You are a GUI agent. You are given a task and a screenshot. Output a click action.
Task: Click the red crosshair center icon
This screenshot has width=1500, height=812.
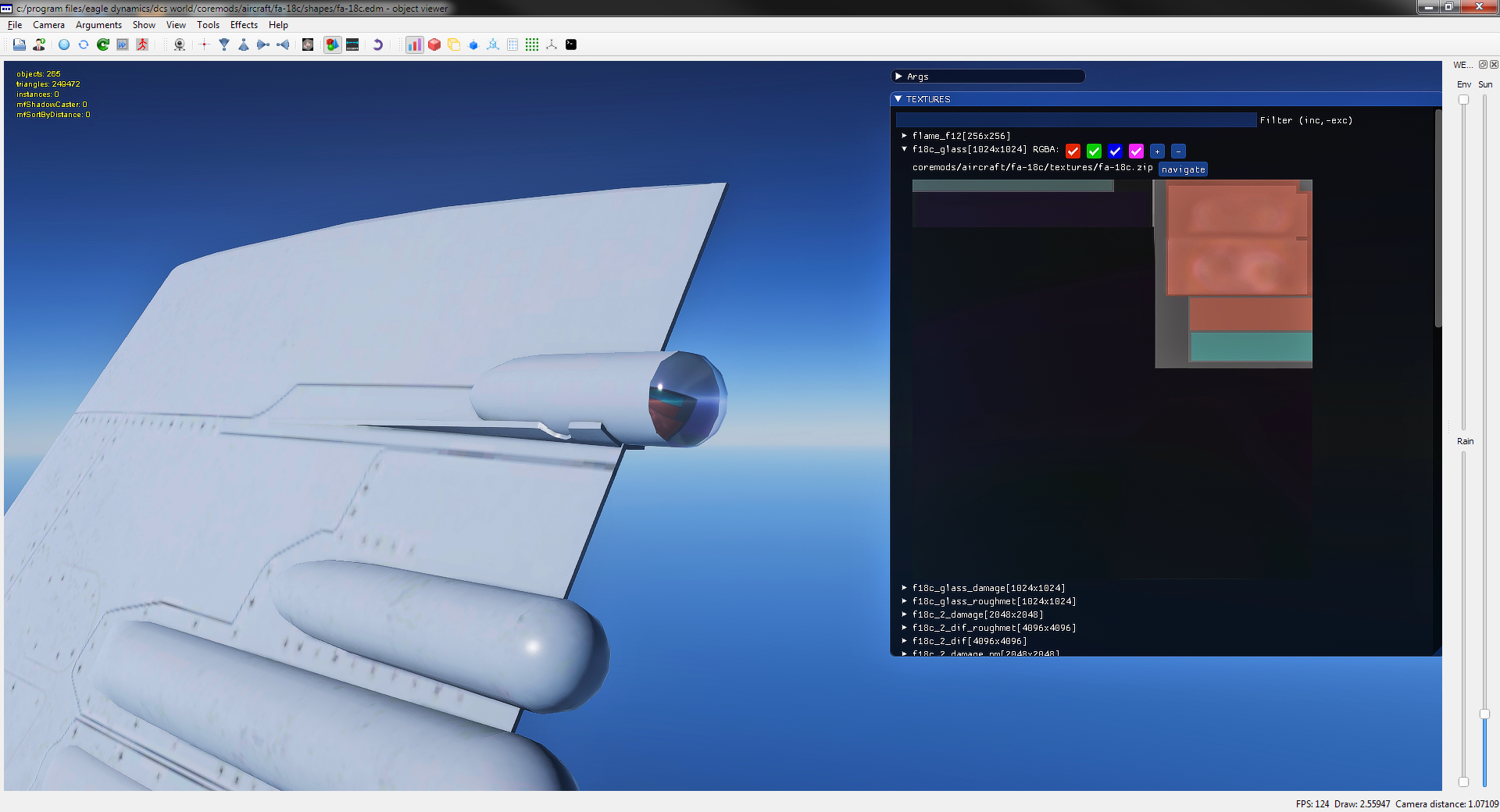click(205, 45)
